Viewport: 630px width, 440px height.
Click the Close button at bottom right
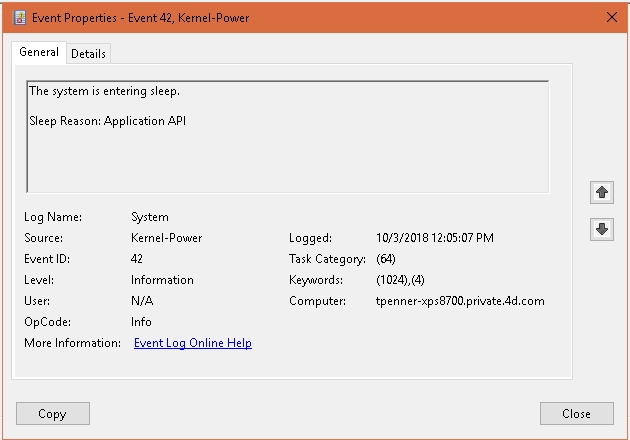click(576, 413)
